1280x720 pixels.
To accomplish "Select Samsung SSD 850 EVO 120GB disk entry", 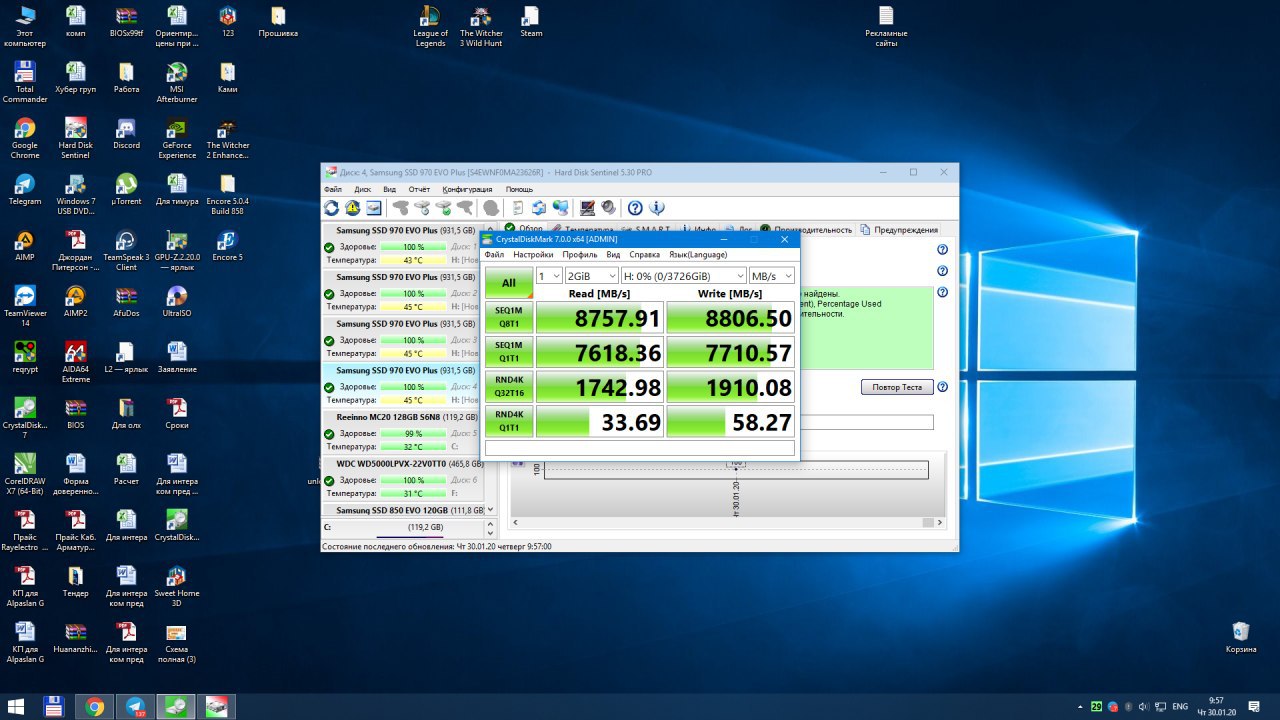I will point(406,510).
